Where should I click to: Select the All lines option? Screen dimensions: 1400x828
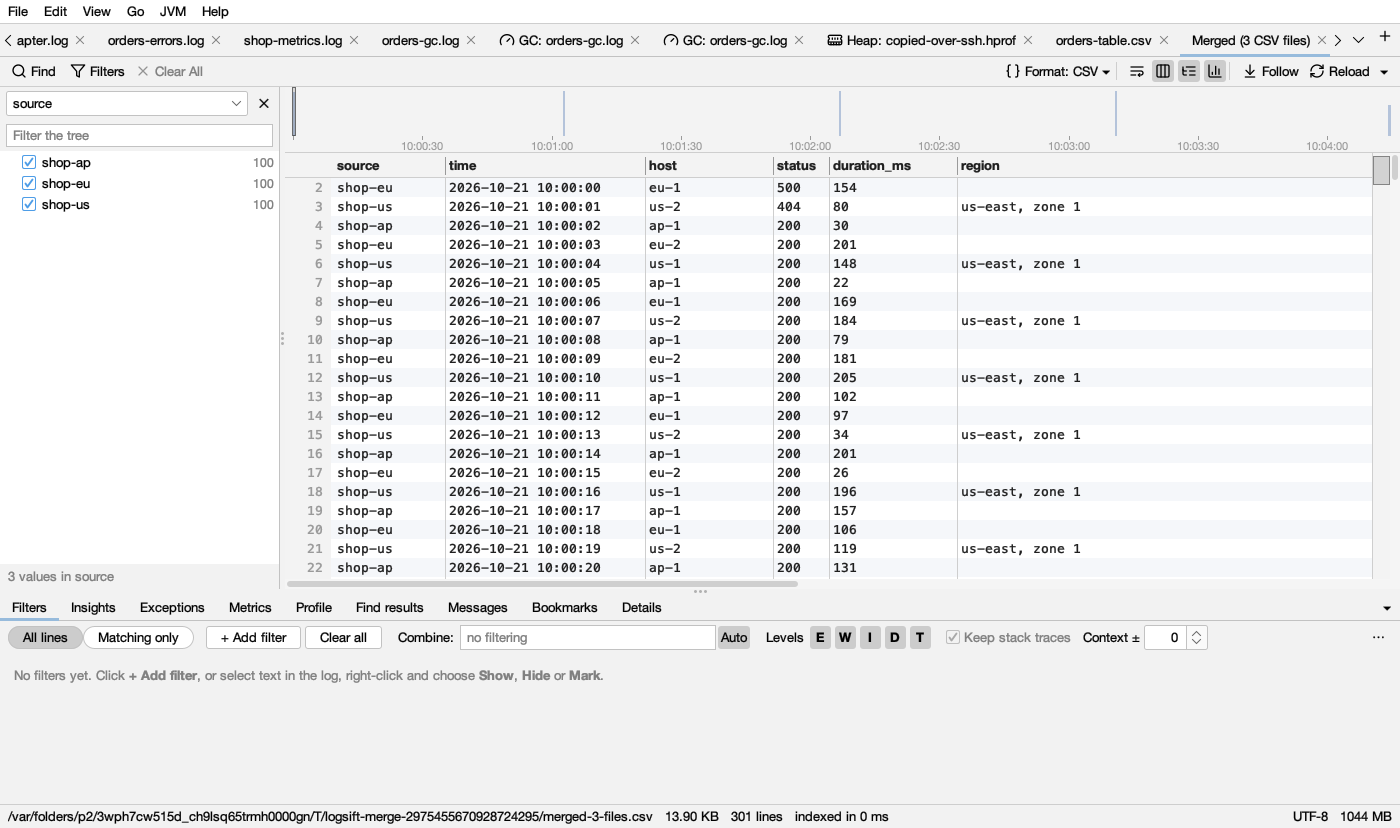pyautogui.click(x=45, y=637)
